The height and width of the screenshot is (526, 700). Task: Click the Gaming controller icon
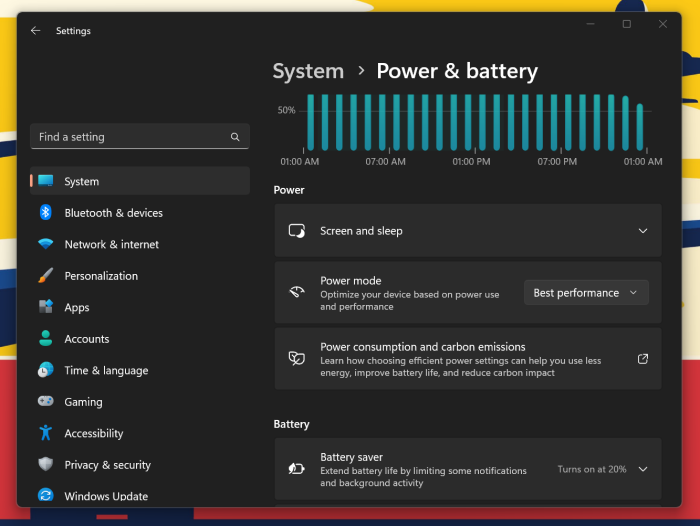click(46, 402)
